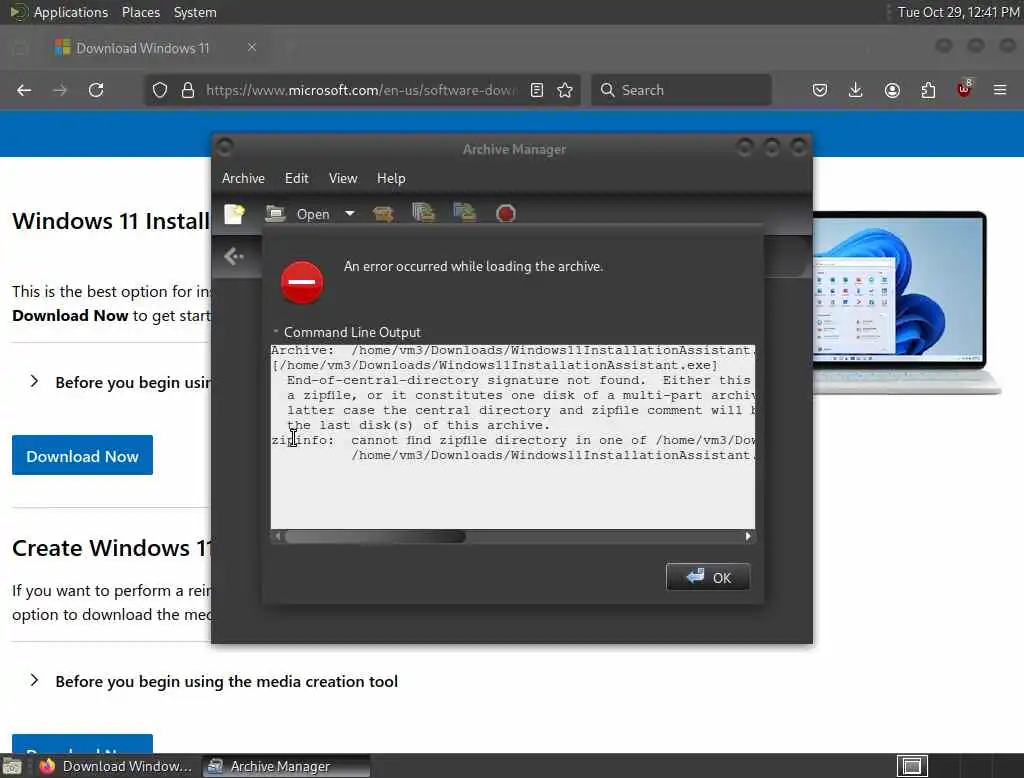Expand the Open recent dropdown arrow
This screenshot has width=1024, height=778.
(350, 214)
